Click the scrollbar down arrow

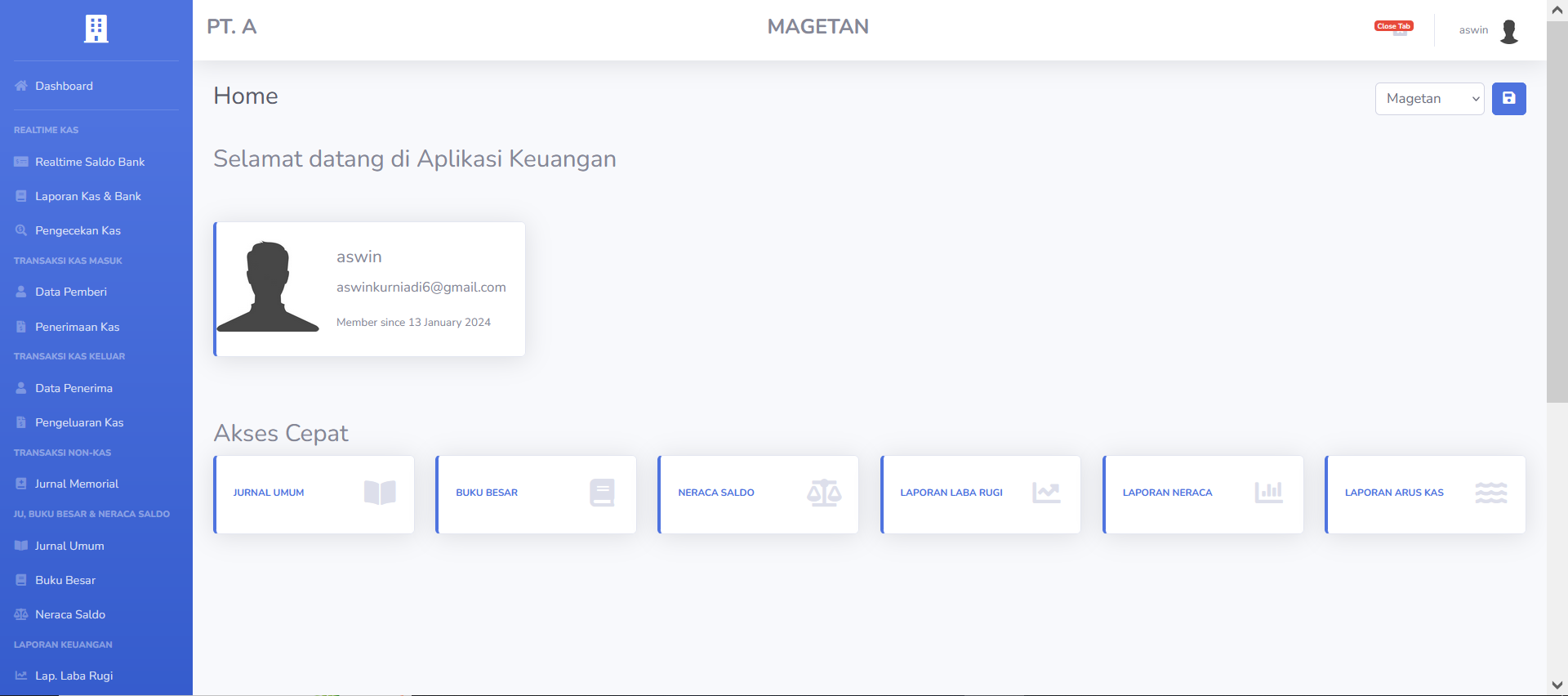click(x=1557, y=685)
